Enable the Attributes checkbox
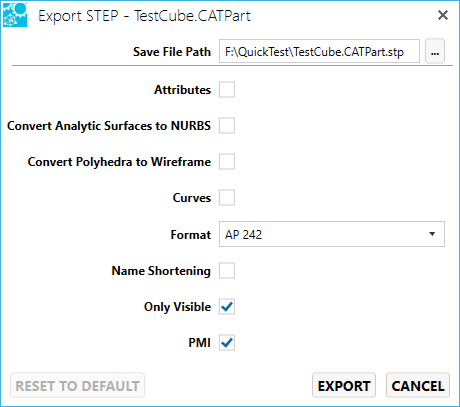This screenshot has width=460, height=407. [x=227, y=90]
